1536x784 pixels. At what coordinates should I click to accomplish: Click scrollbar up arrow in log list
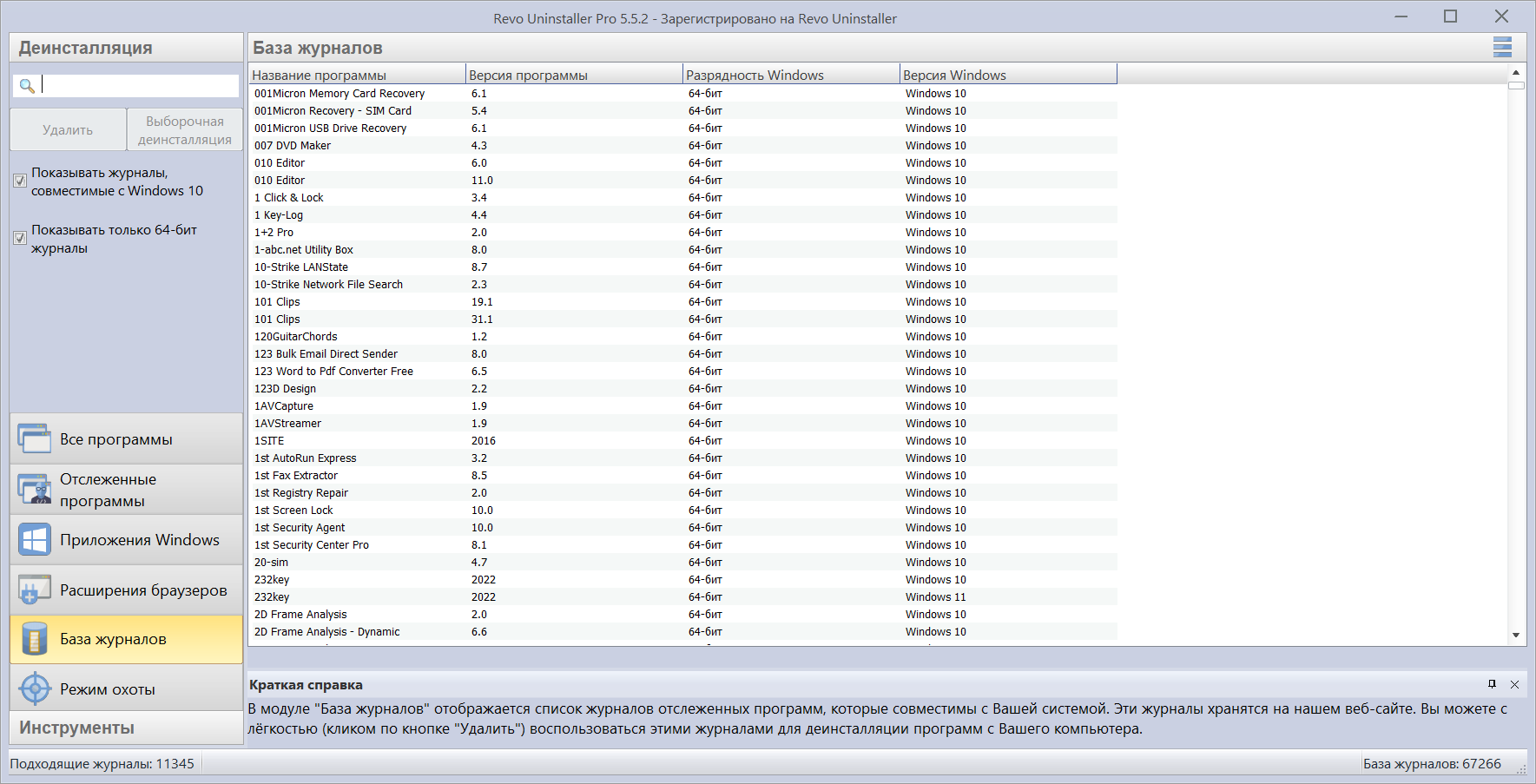point(1516,73)
